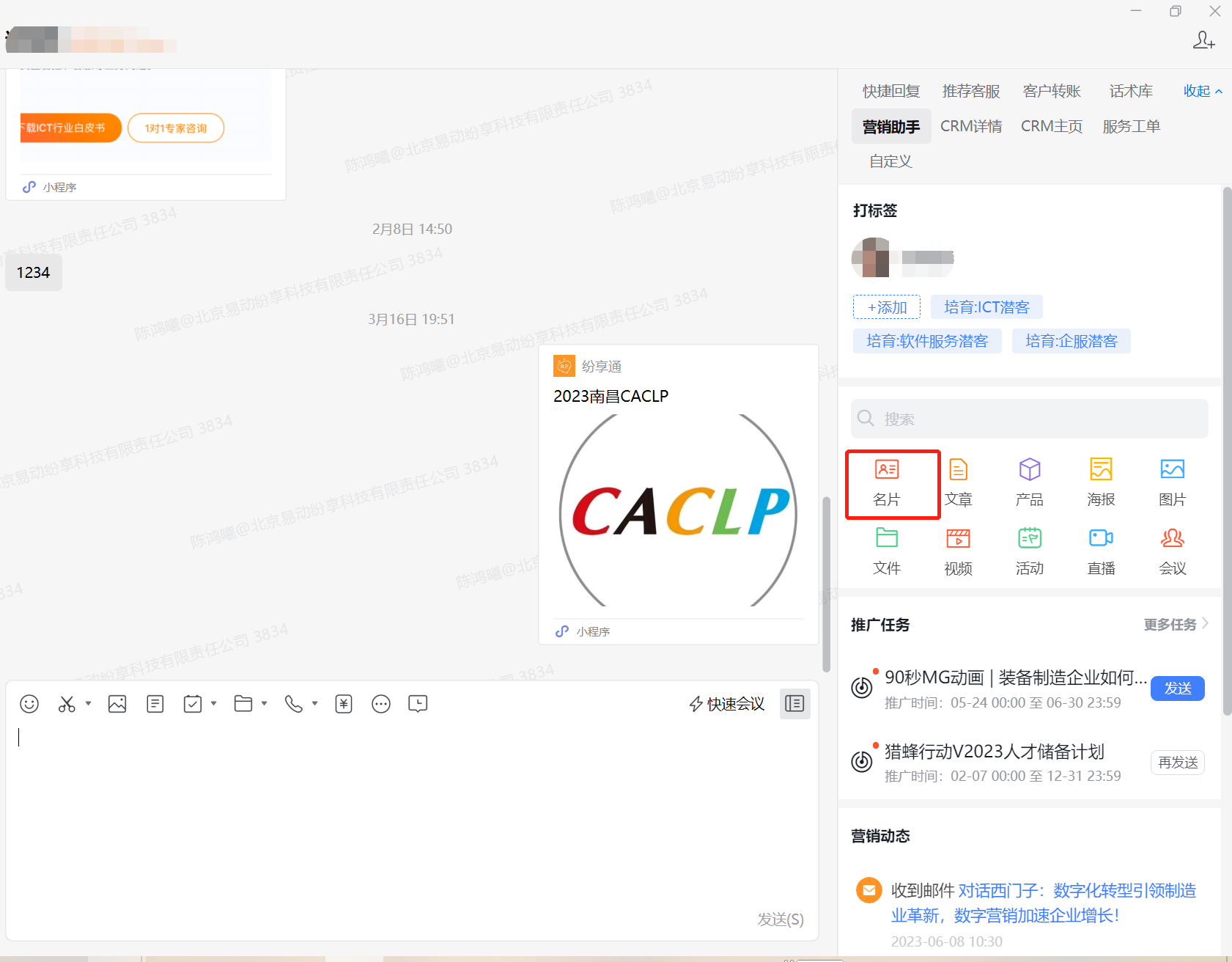Click the 培育:企服潜客 tag
The image size is (1232, 962).
tap(1071, 341)
